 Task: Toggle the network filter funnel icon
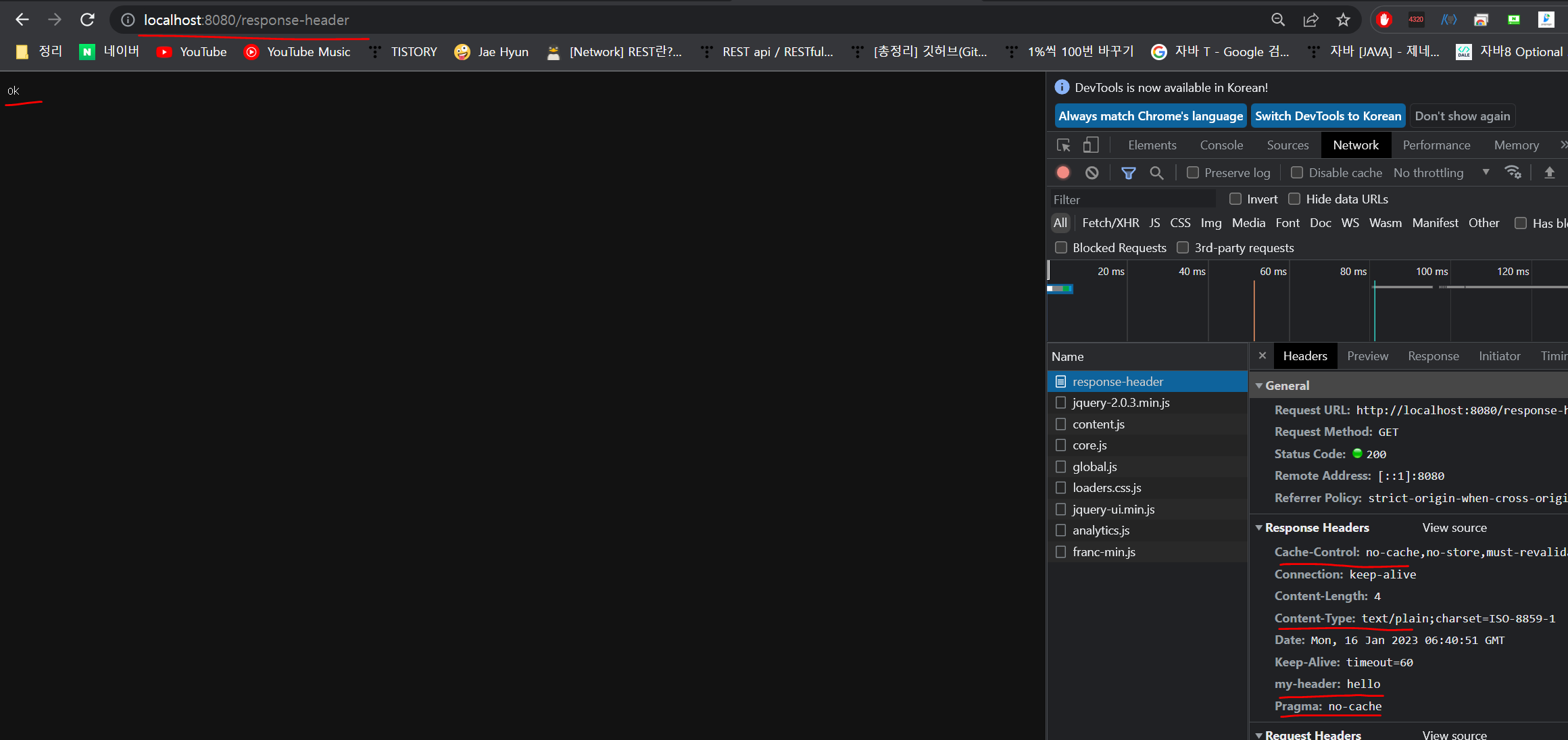tap(1128, 173)
